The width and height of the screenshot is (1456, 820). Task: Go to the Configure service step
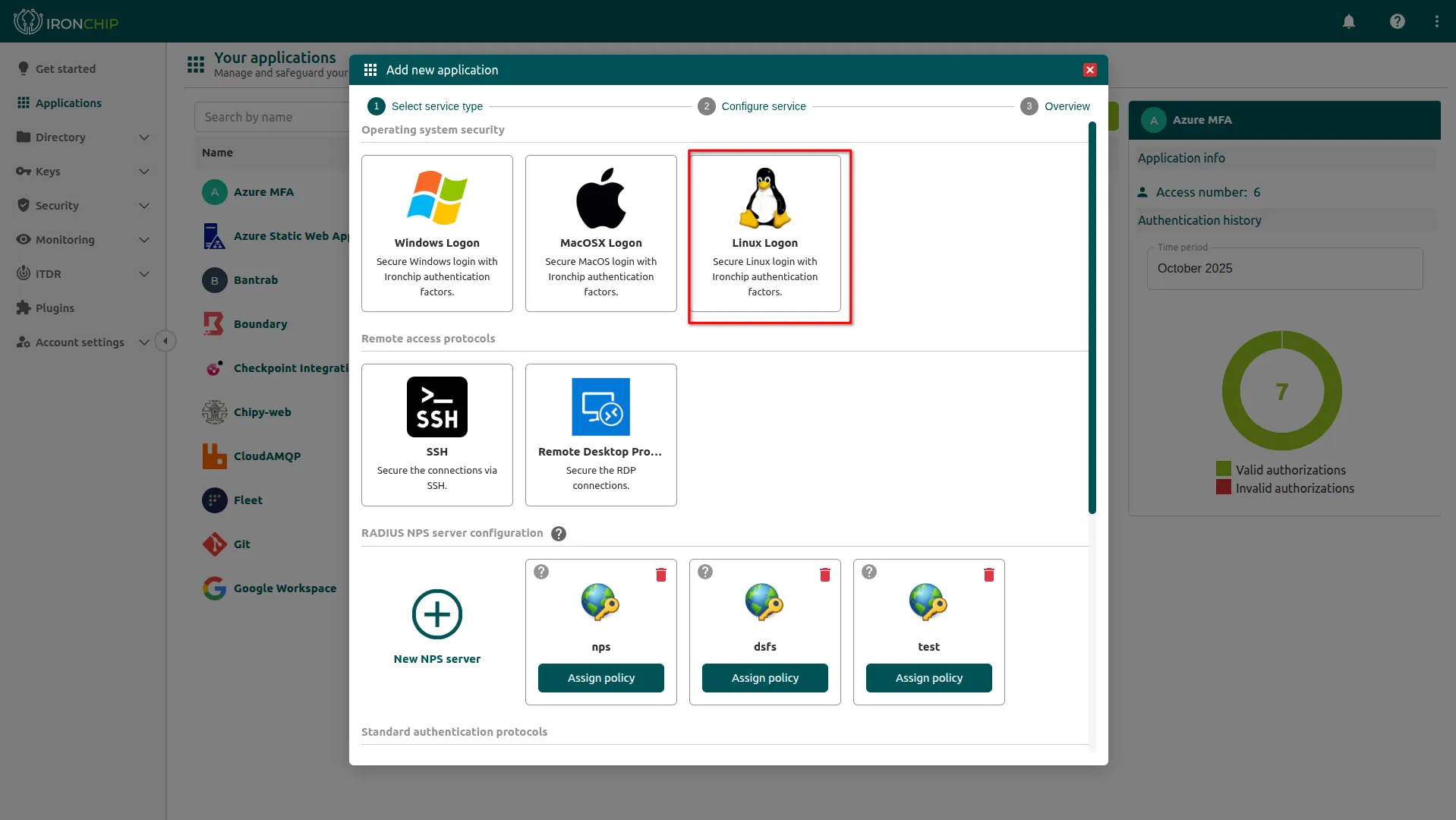[x=752, y=106]
